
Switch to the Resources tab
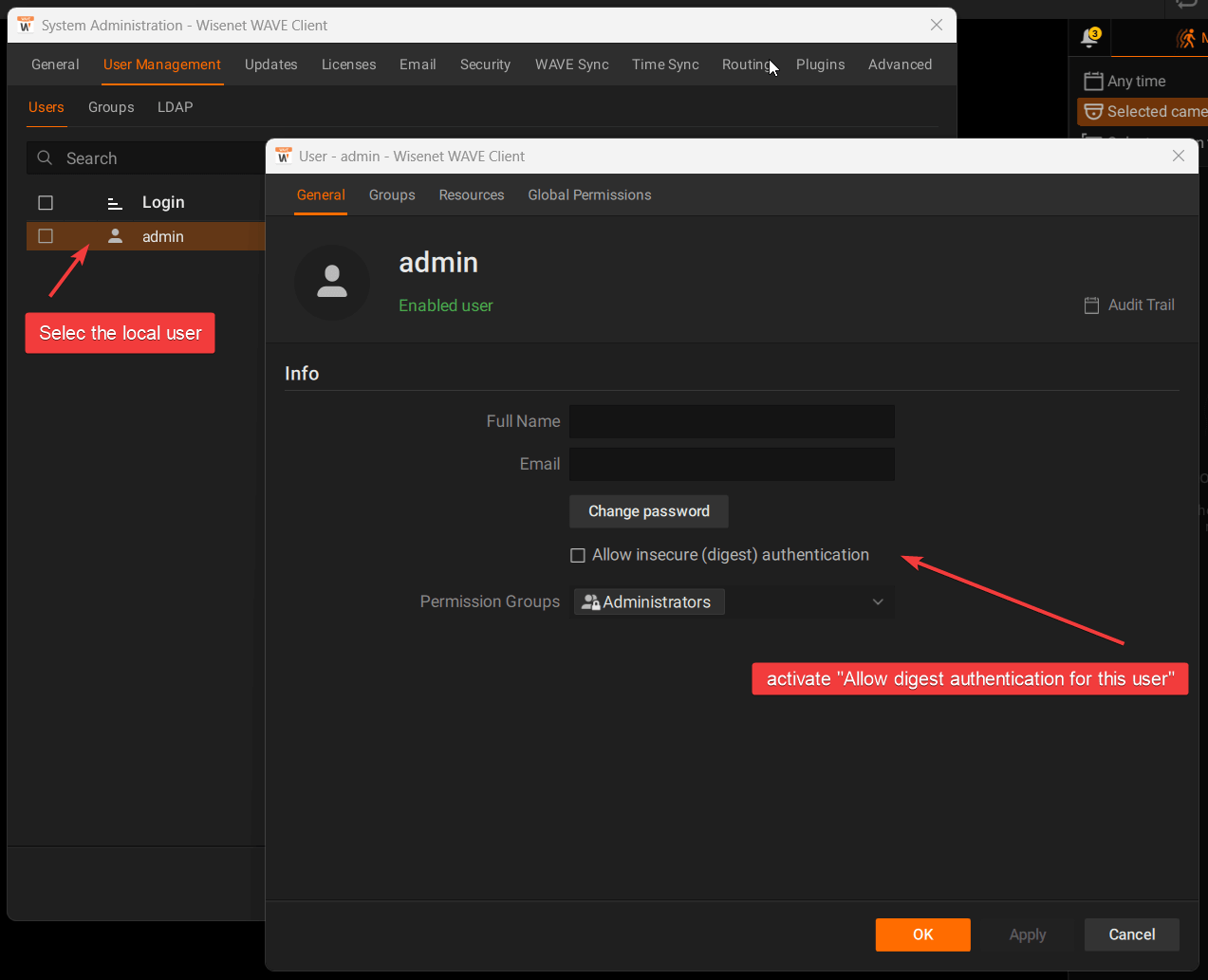tap(472, 195)
